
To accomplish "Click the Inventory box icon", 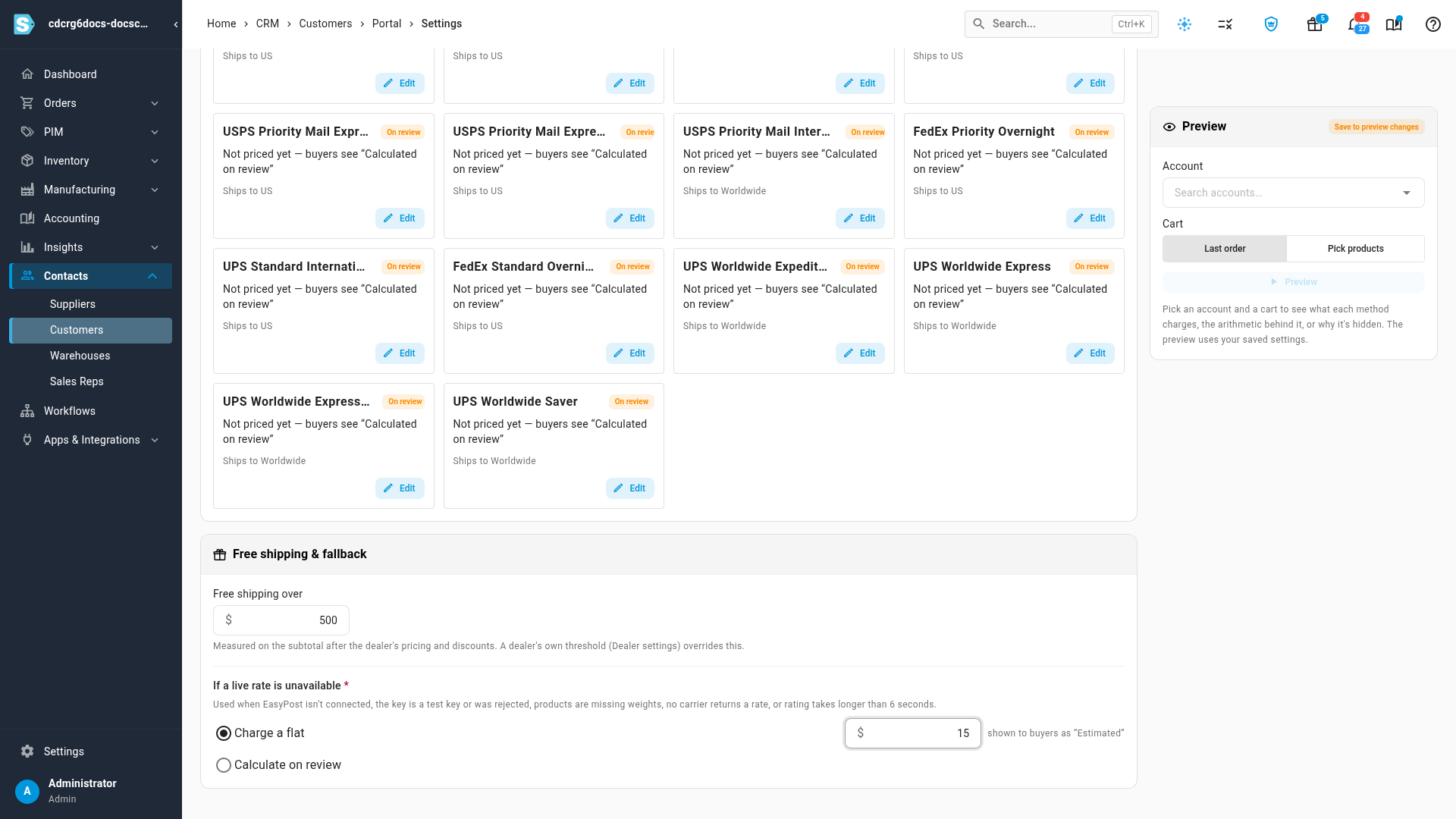I will (27, 161).
